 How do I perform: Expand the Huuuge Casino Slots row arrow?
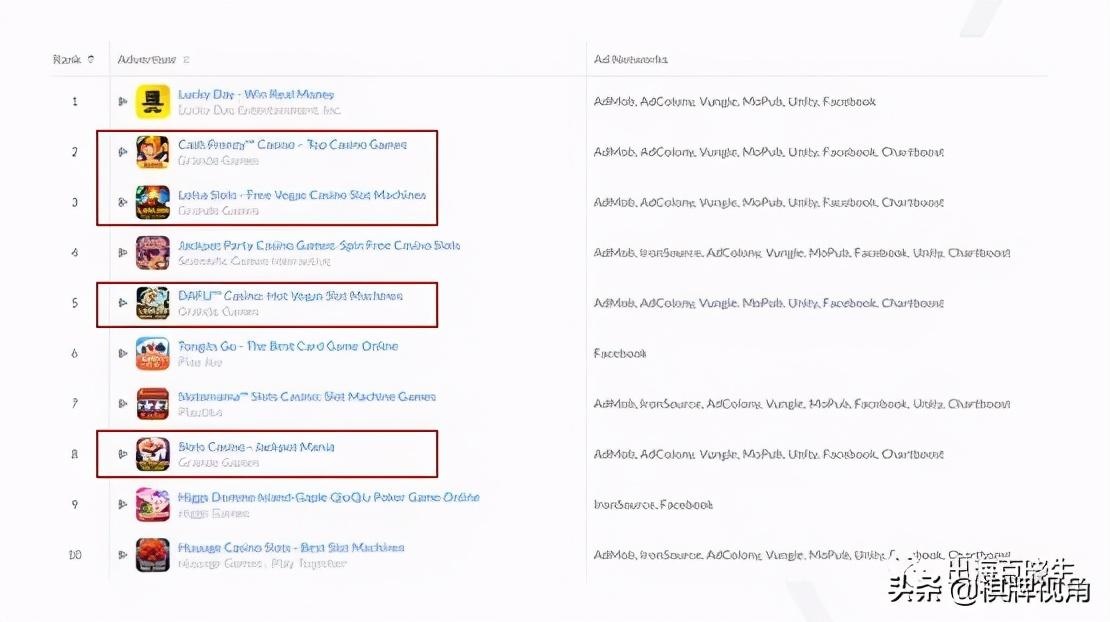pyautogui.click(x=122, y=555)
